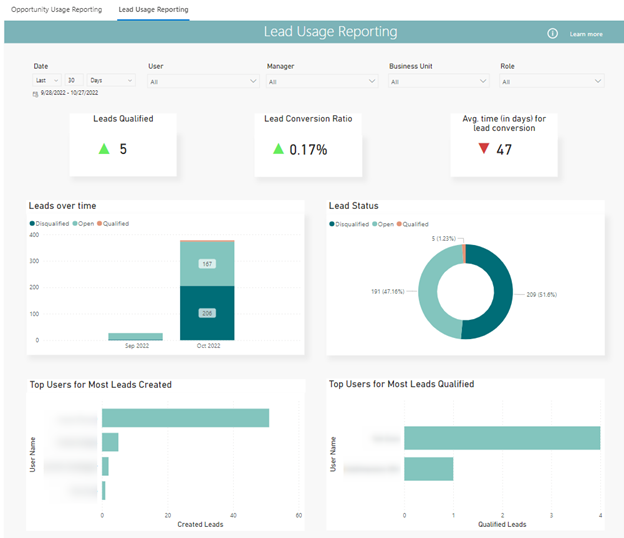Click the average conversion time value 47
Viewport: 624px width, 538px height.
click(x=504, y=150)
